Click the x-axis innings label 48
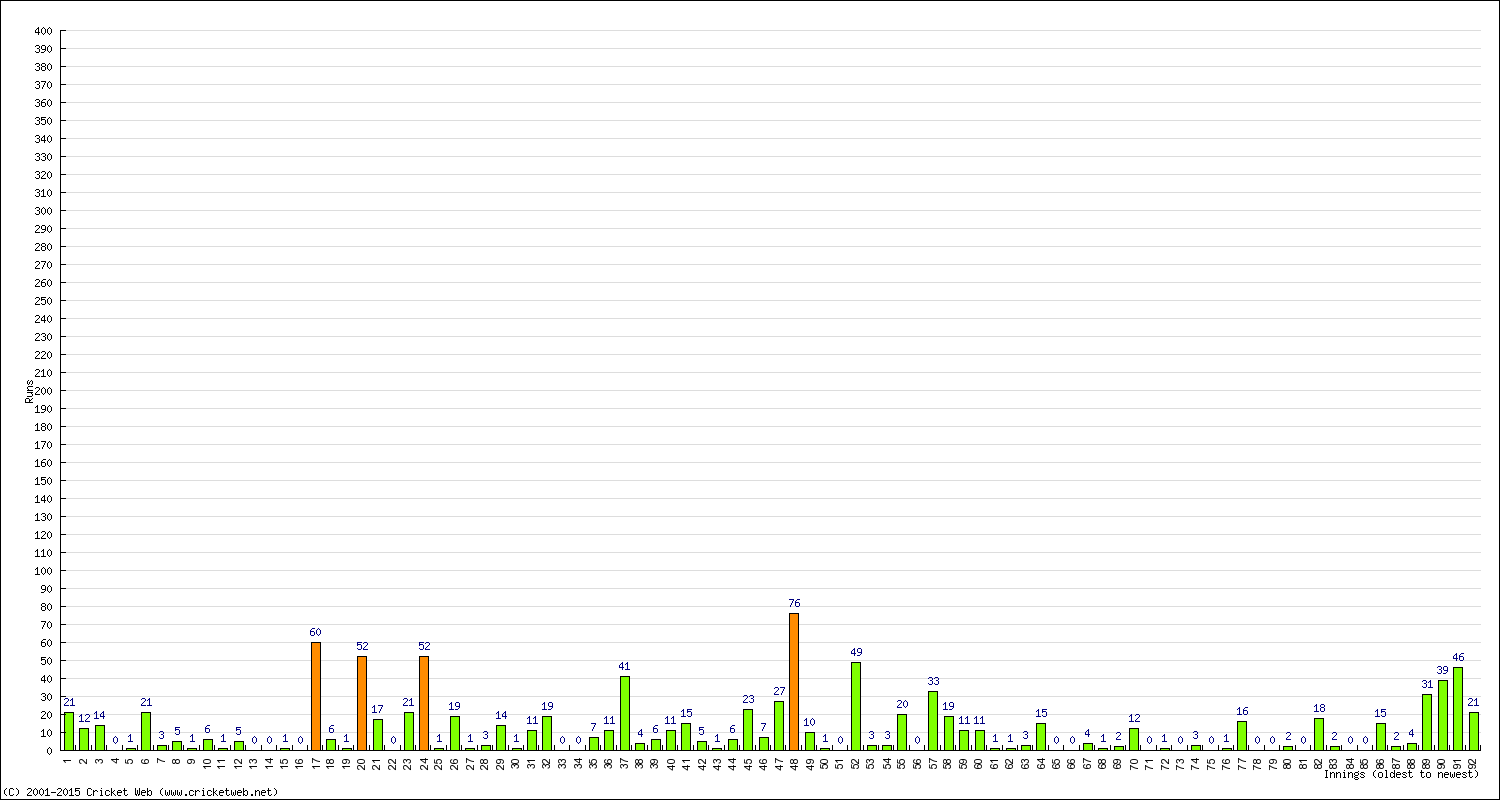The height and width of the screenshot is (800, 1500). click(794, 762)
